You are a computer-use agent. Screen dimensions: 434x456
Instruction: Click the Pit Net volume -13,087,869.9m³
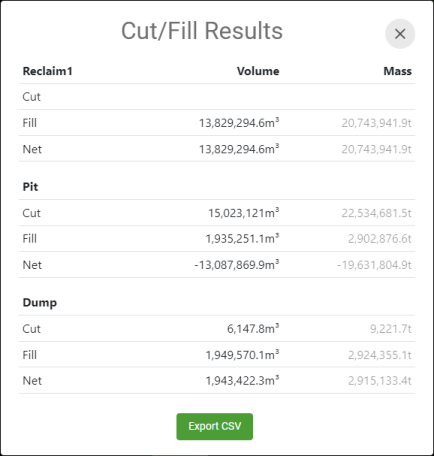(237, 265)
